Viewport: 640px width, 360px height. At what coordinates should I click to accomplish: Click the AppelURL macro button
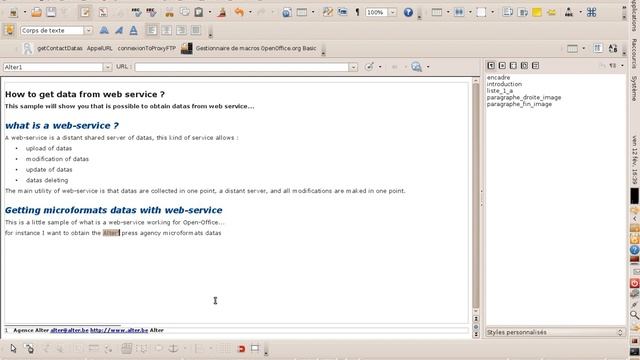tap(100, 48)
